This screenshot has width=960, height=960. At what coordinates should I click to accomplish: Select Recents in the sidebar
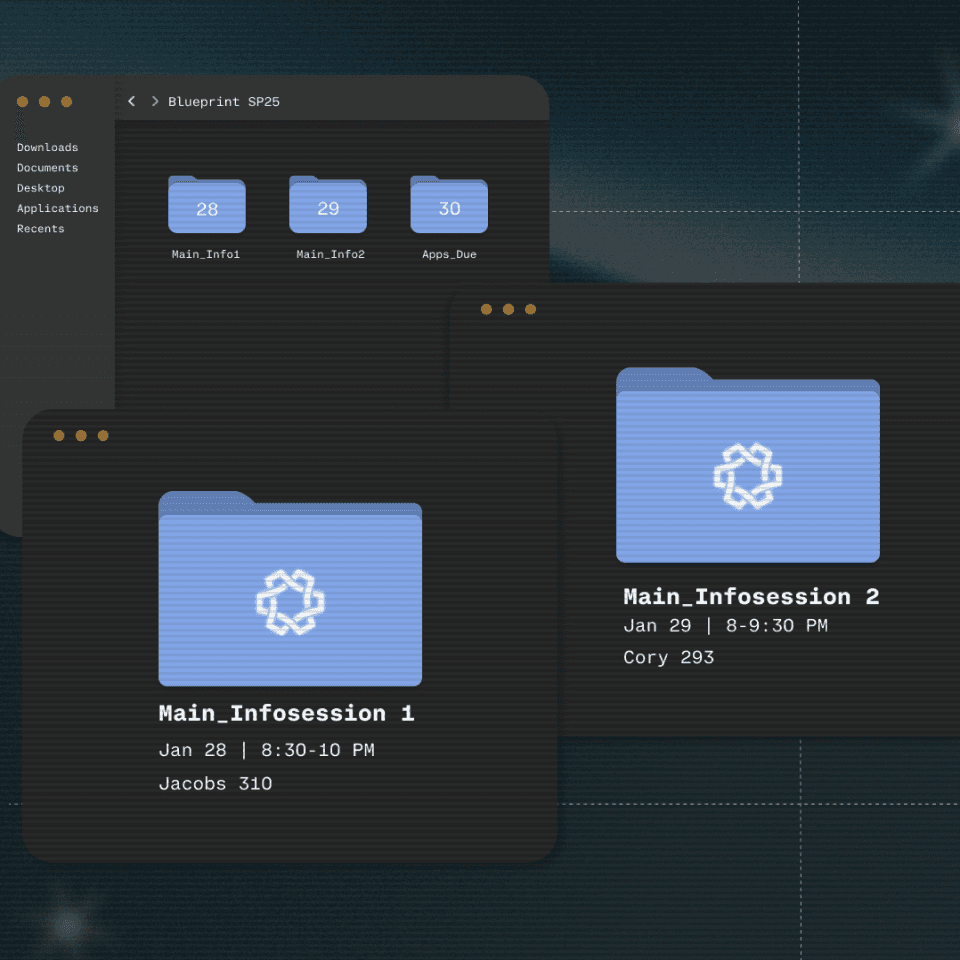(40, 228)
